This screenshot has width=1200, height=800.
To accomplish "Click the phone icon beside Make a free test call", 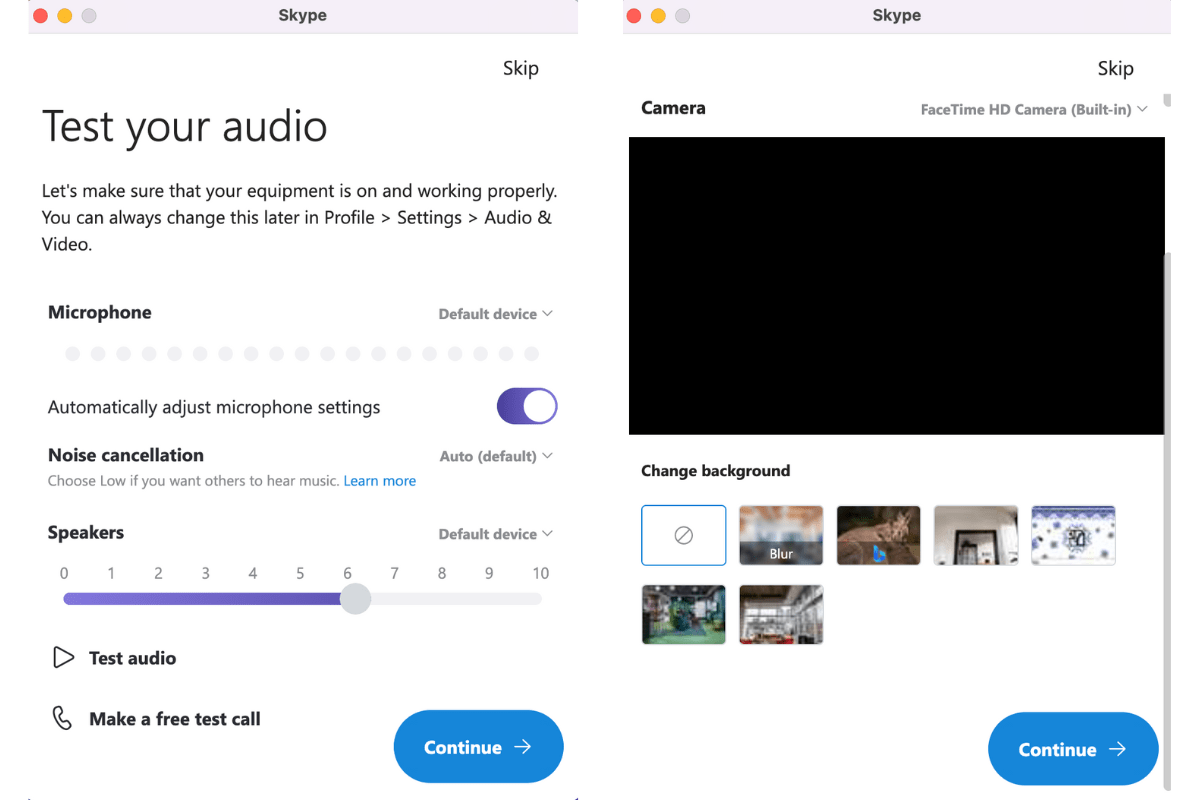I will click(63, 718).
